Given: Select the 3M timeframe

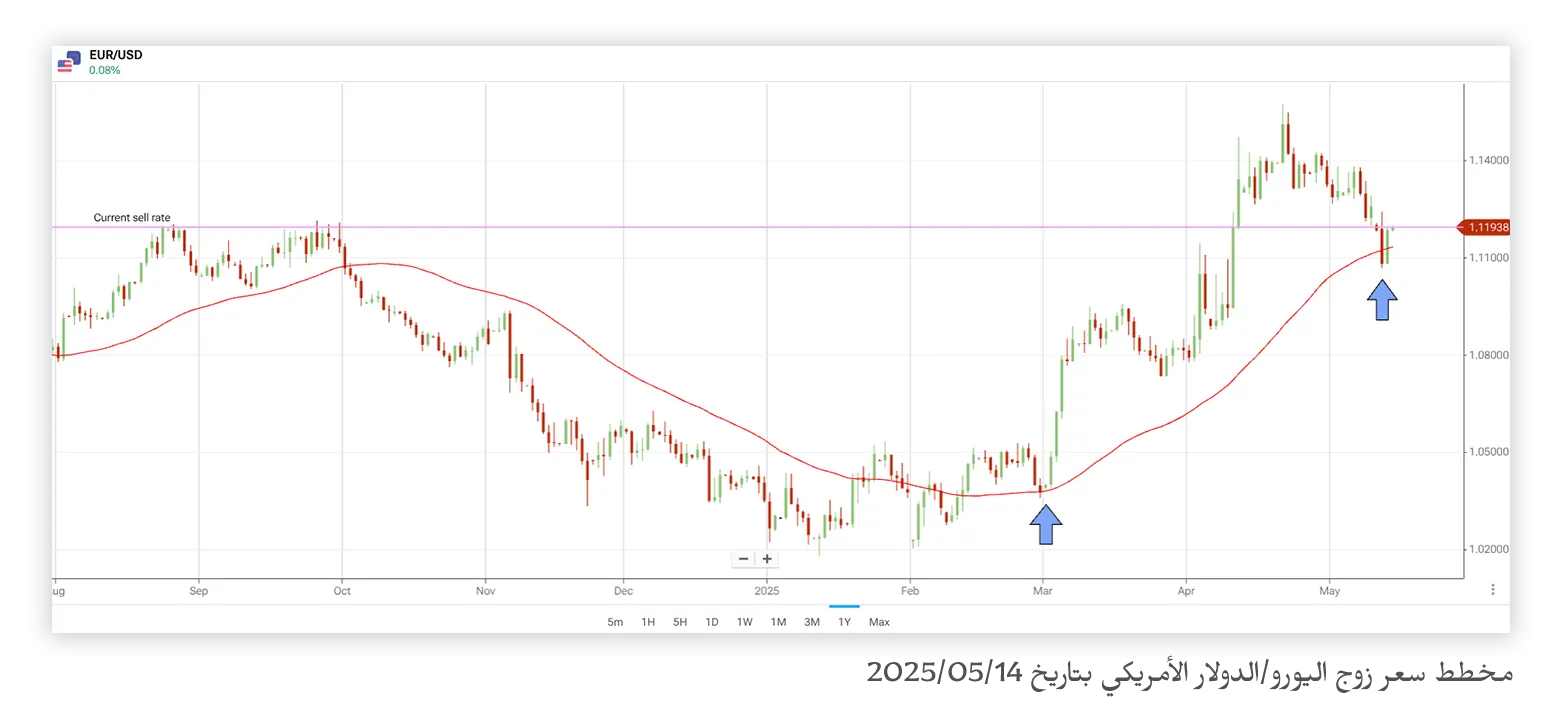Looking at the screenshot, I should [x=812, y=622].
